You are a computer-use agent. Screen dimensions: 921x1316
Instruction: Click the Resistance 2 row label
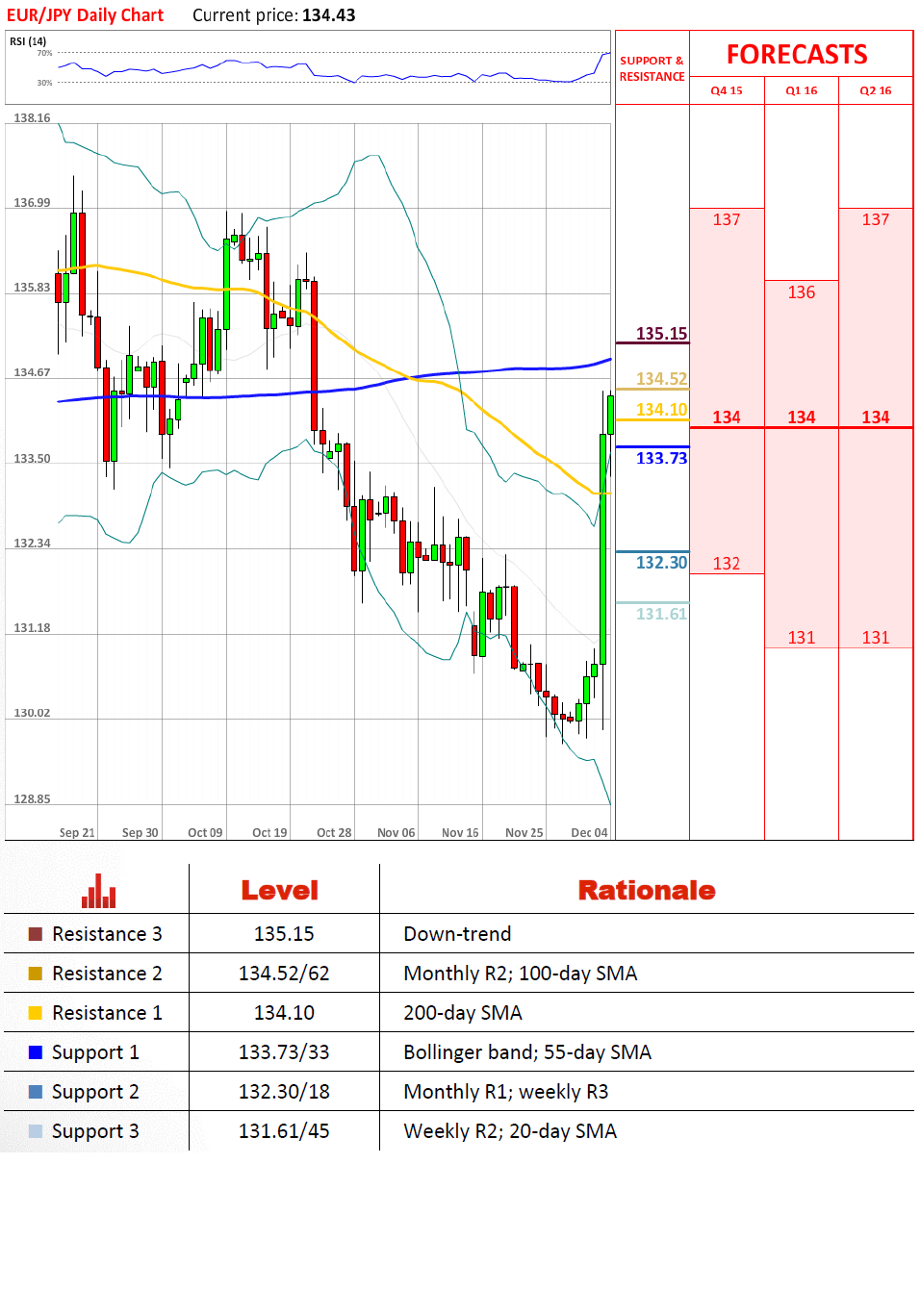click(107, 974)
